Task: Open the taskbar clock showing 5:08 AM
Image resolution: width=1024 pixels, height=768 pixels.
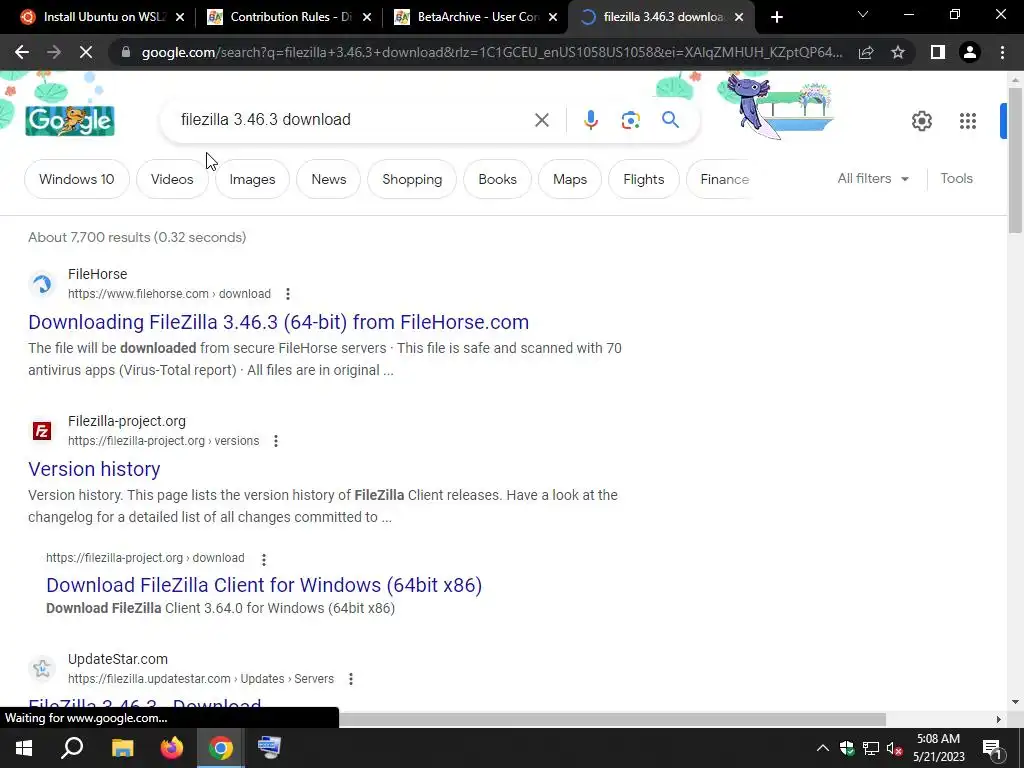Action: point(938,748)
